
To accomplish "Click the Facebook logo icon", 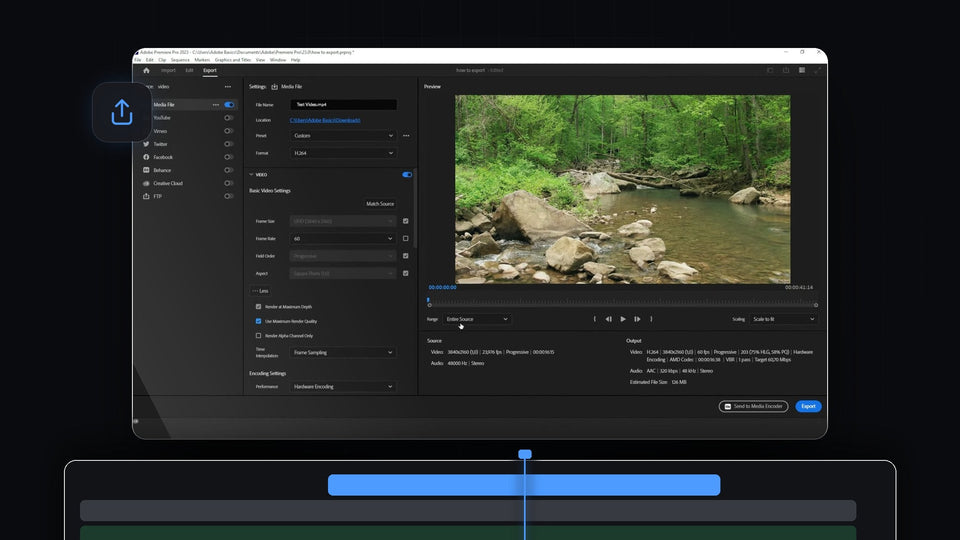I will click(146, 157).
